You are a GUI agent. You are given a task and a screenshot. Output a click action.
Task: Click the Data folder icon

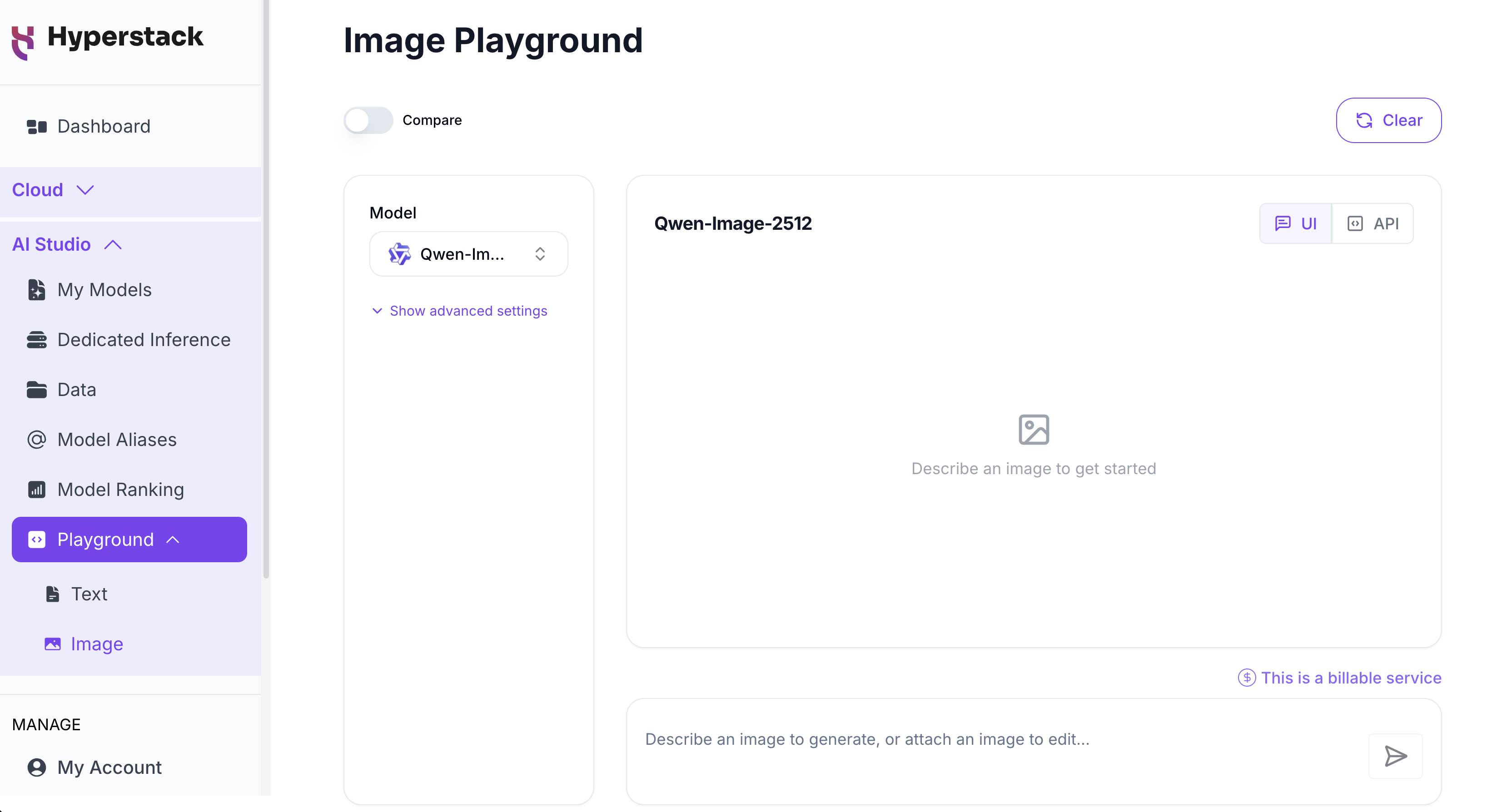(x=37, y=390)
